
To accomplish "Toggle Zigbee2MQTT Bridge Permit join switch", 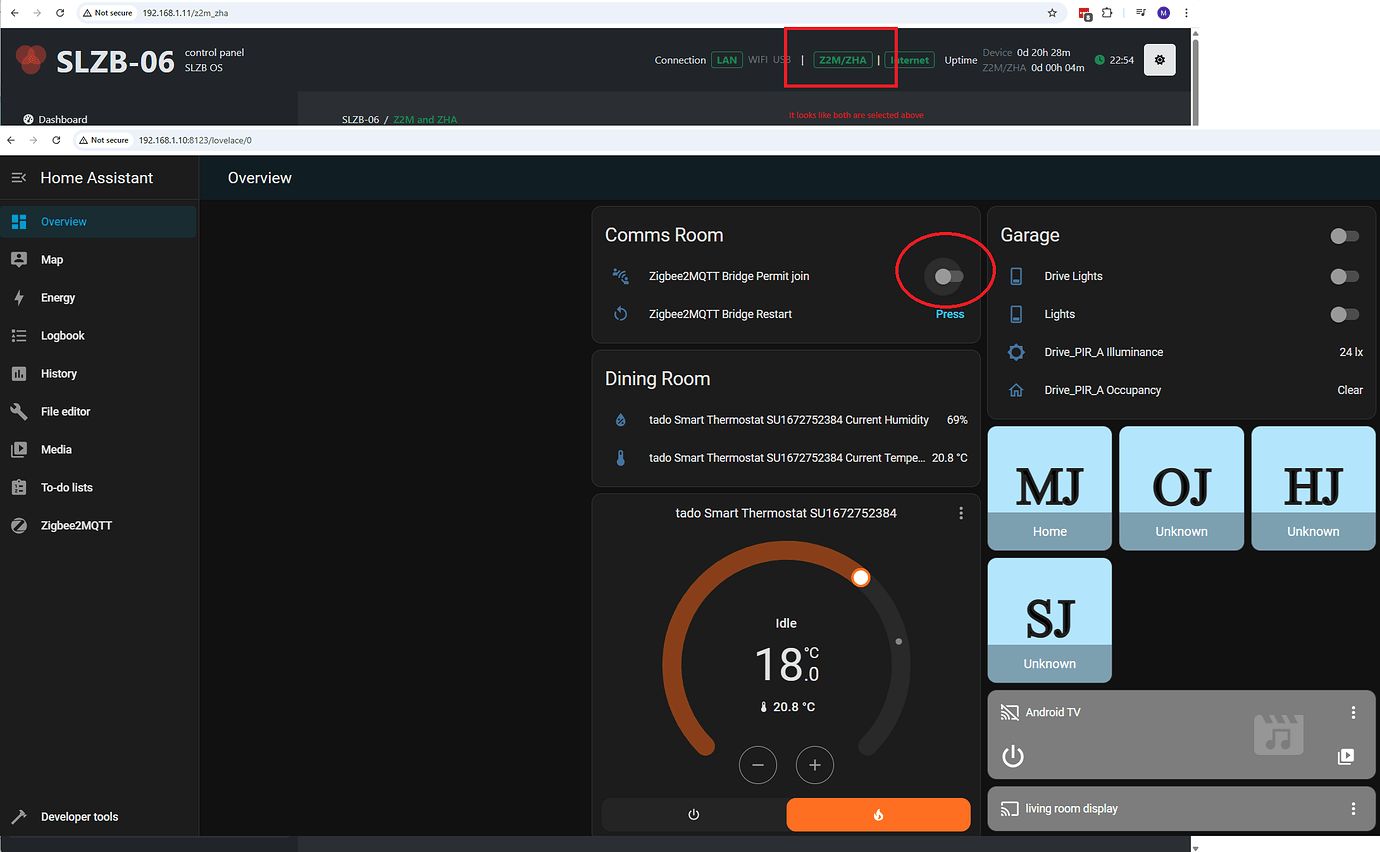I will click(x=948, y=276).
